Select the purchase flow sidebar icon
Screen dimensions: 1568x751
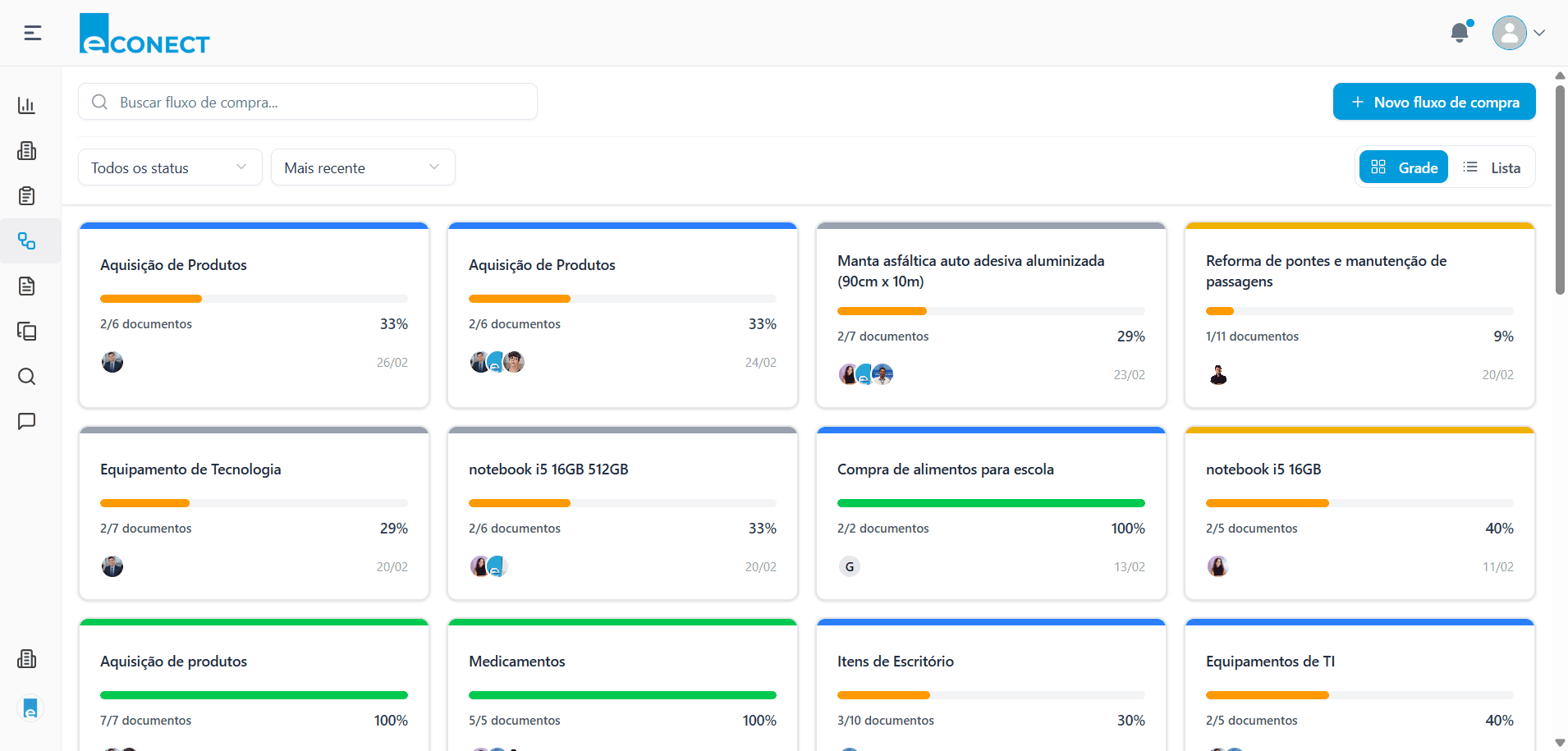click(x=27, y=241)
